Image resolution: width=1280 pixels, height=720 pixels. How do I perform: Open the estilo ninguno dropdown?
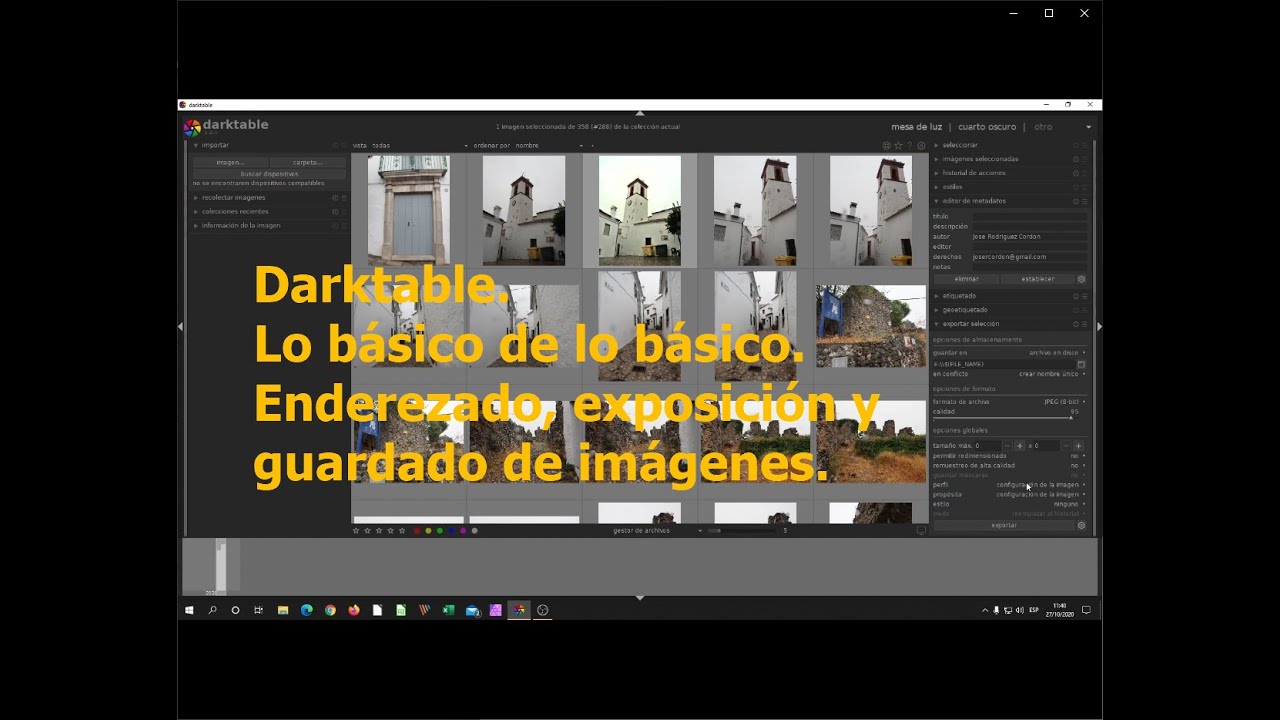[1008, 504]
